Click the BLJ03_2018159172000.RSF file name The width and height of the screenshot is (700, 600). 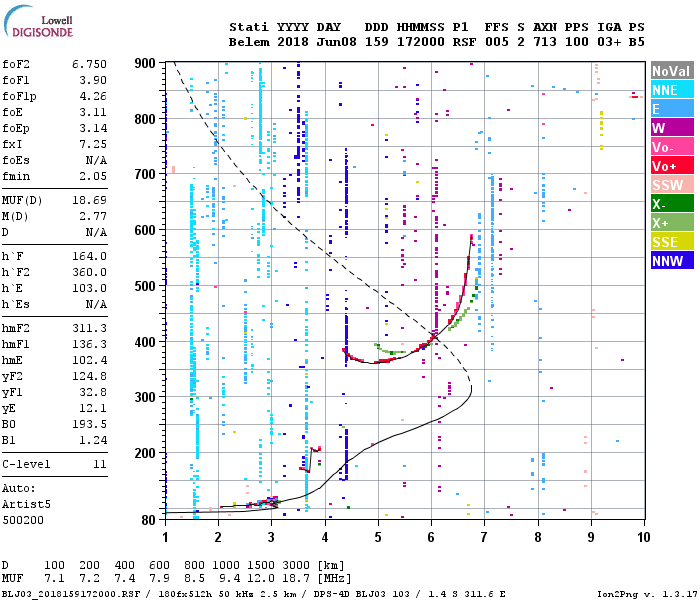click(x=71, y=594)
